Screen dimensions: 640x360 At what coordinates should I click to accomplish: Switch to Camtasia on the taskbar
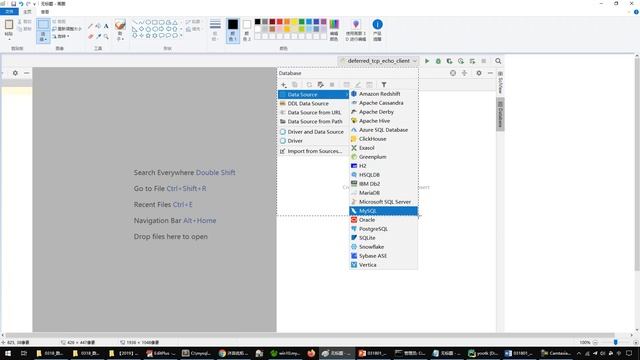click(556, 353)
